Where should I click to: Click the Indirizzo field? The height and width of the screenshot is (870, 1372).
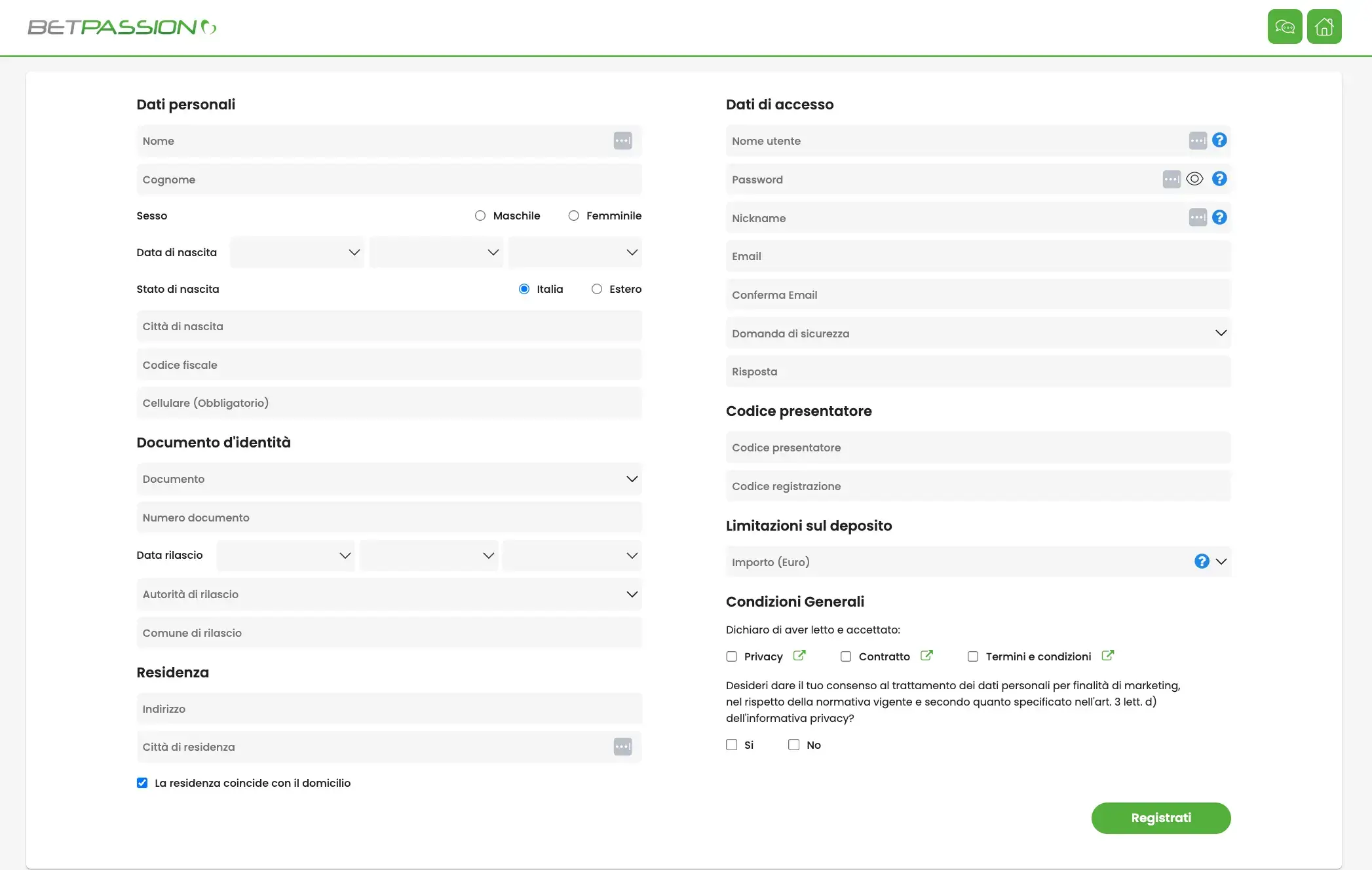389,709
